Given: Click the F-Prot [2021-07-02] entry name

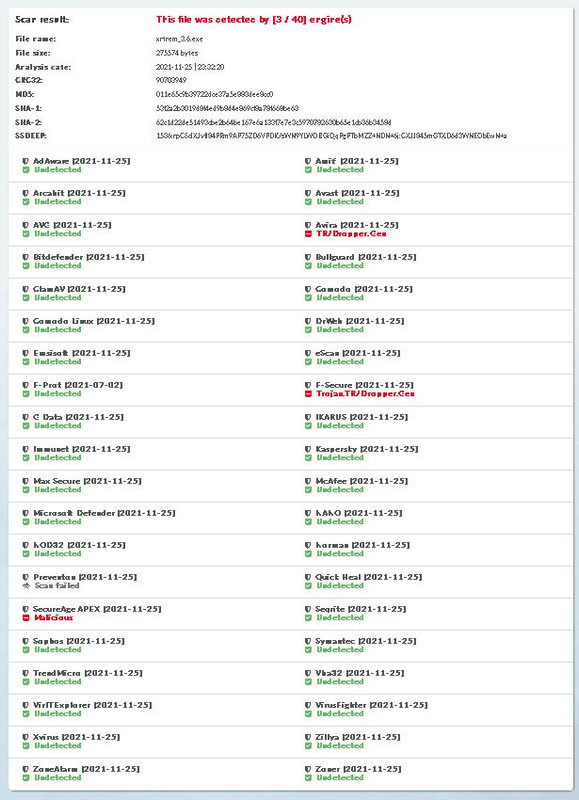Looking at the screenshot, I should pos(78,385).
